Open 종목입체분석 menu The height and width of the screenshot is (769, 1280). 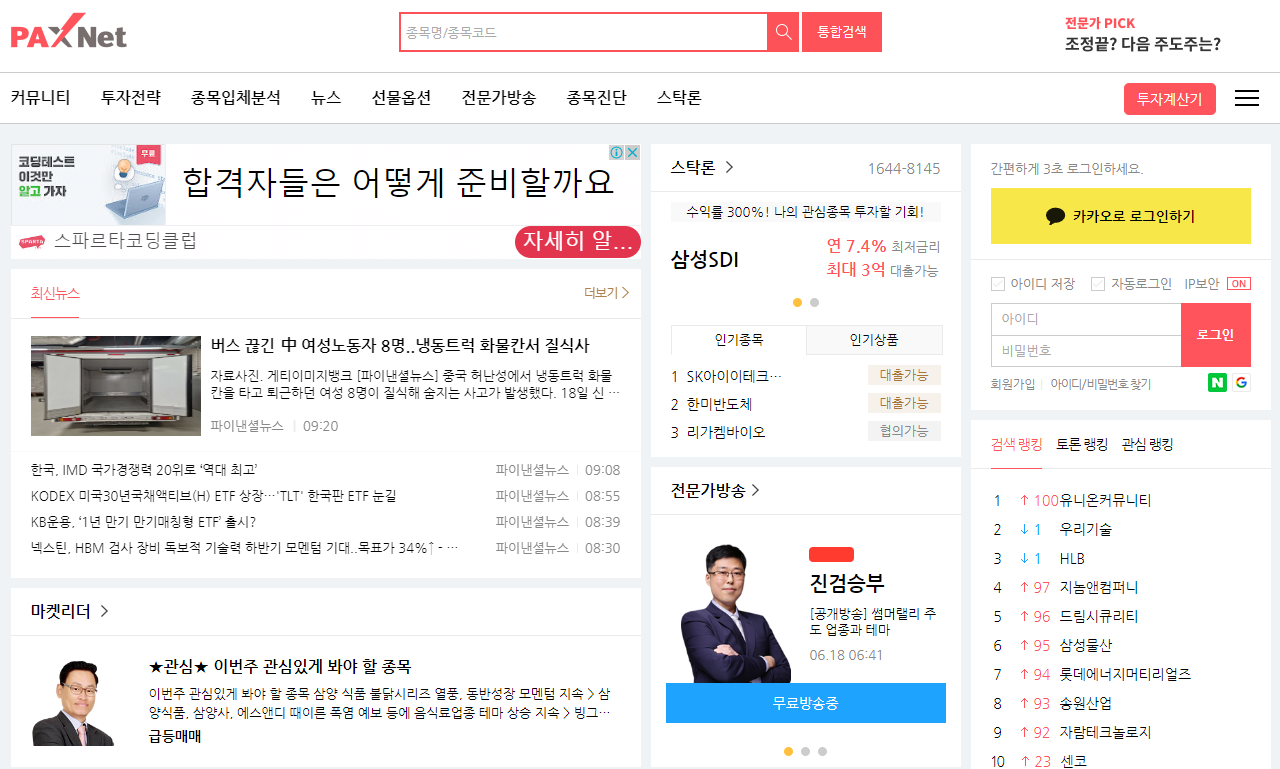pyautogui.click(x=236, y=98)
